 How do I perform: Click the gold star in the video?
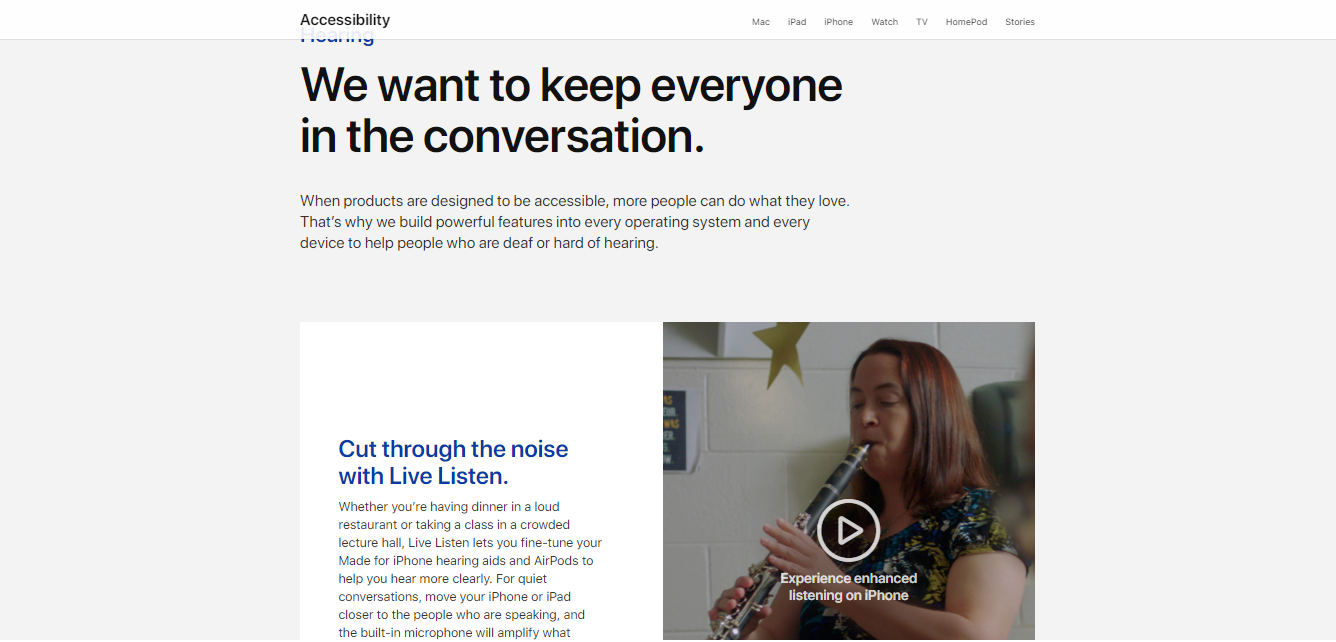point(781,350)
